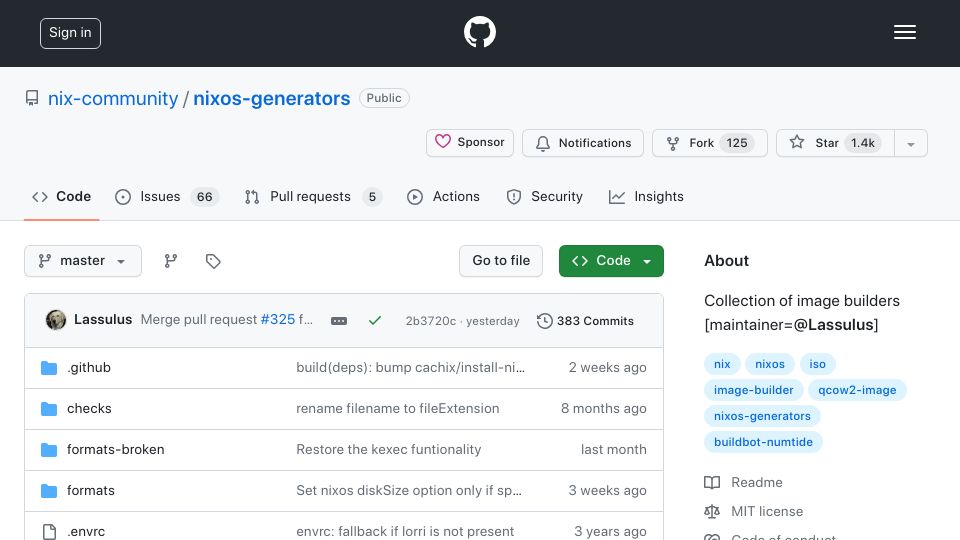
Task: Click the Sponsor button
Action: (470, 143)
